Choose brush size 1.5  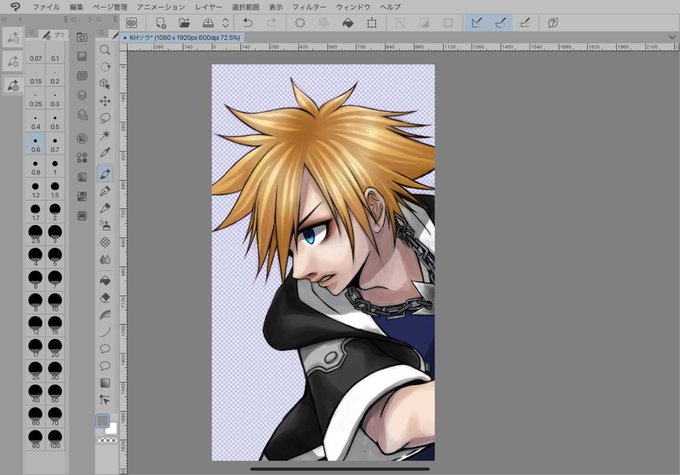[x=55, y=190]
